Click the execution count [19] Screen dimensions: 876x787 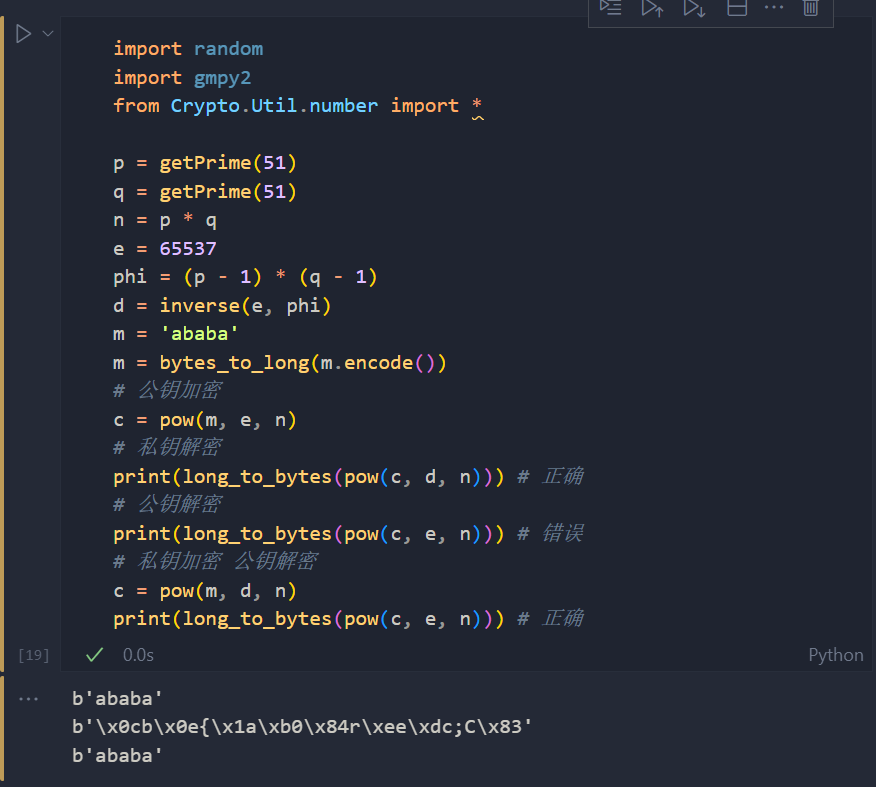[x=33, y=655]
